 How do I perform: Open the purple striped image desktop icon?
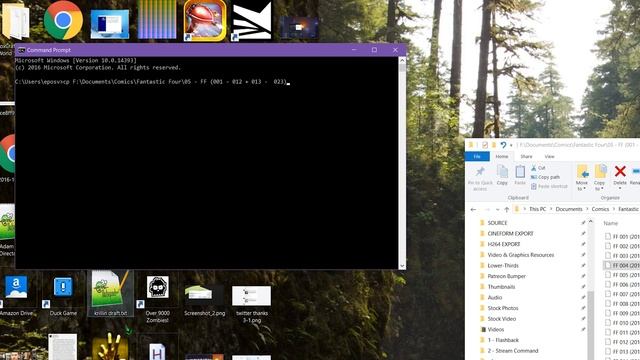point(157,20)
